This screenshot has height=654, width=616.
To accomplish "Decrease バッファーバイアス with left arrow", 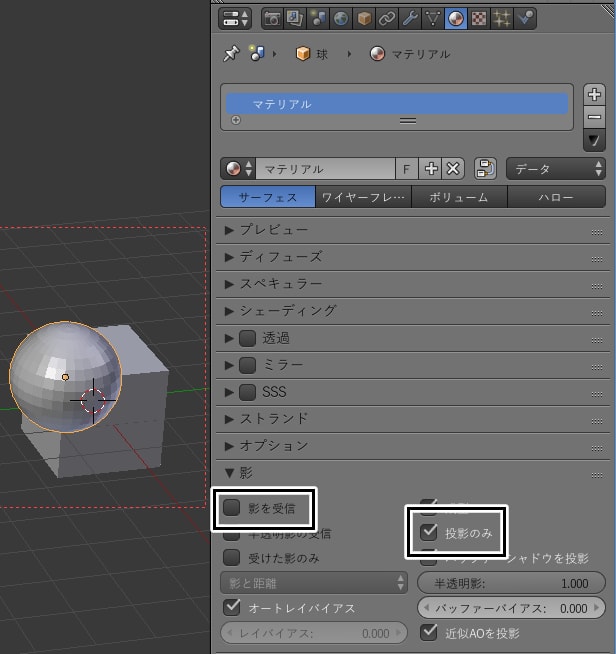I will [x=426, y=608].
